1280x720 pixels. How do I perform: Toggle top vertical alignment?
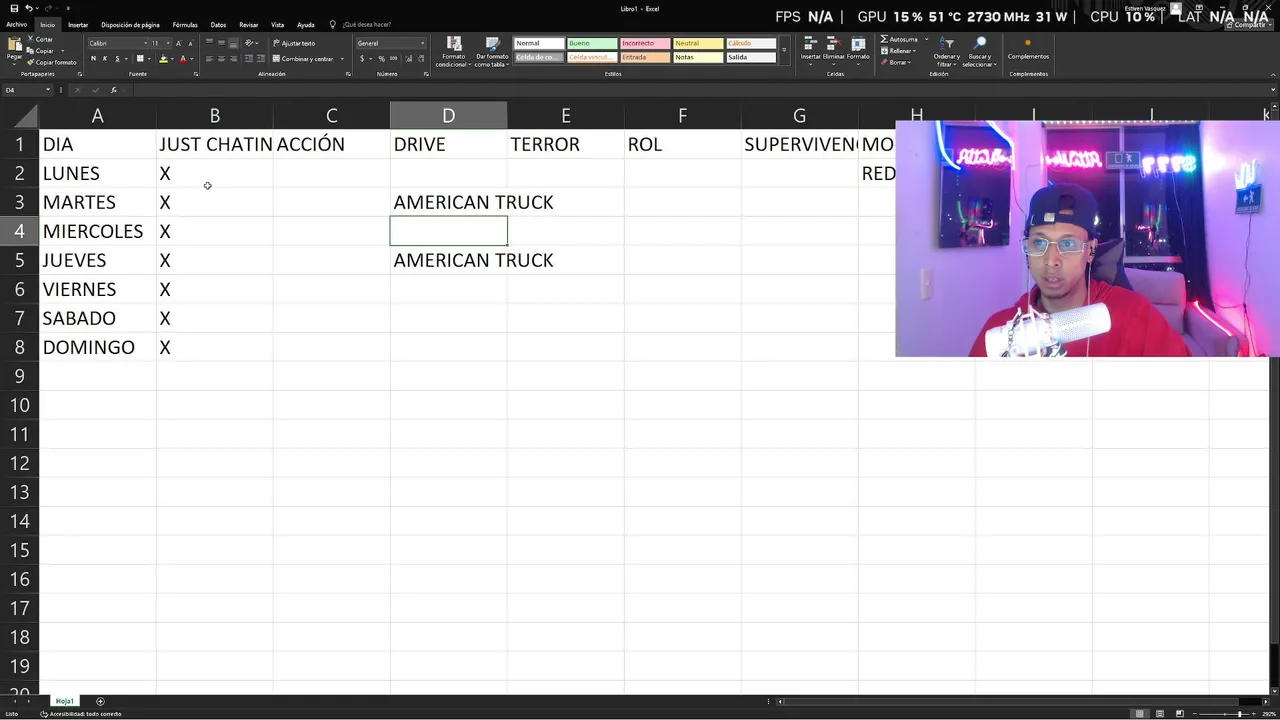tap(209, 42)
